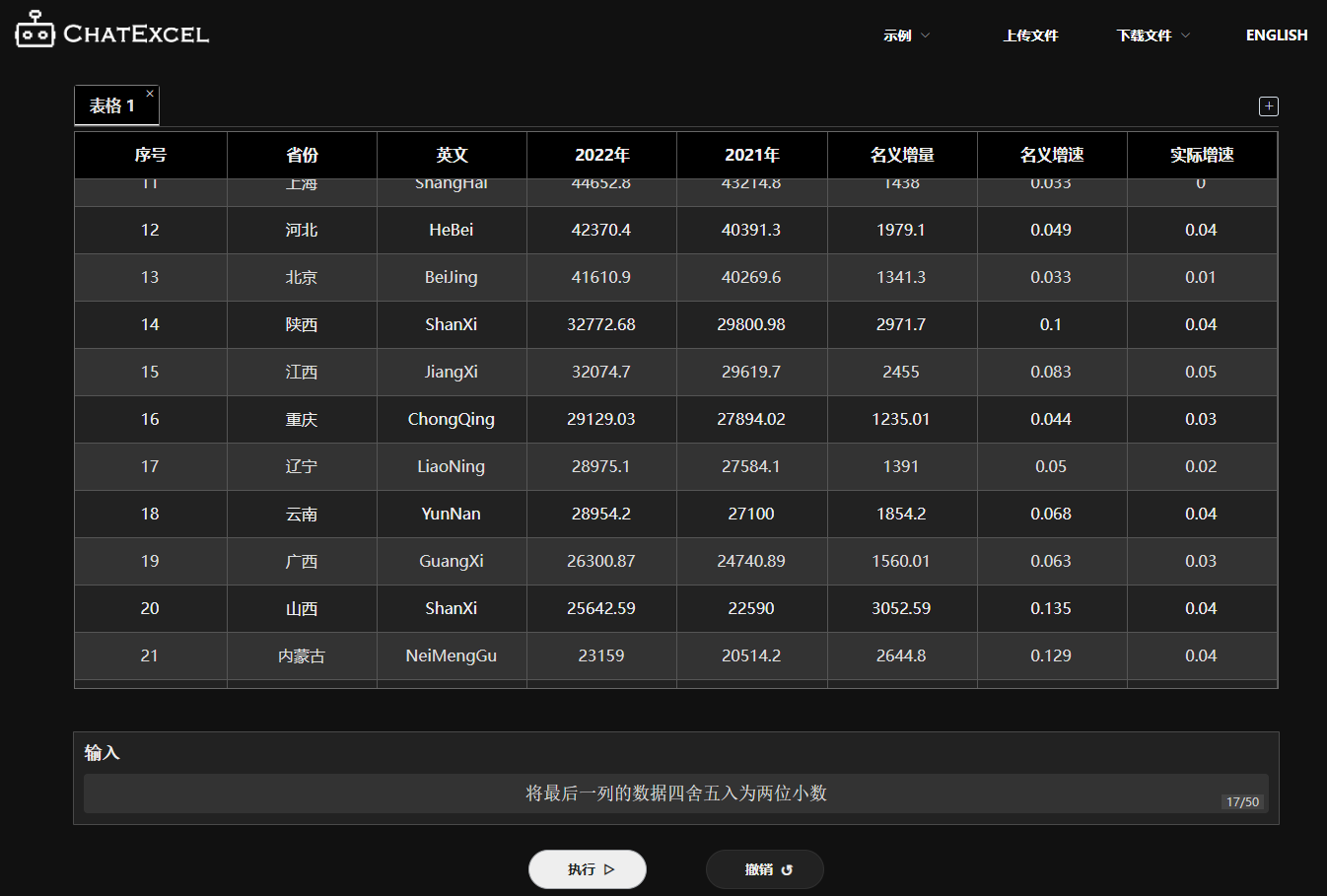Select the 内蒙古 province cell
Screen dimensions: 1327x896
point(301,655)
